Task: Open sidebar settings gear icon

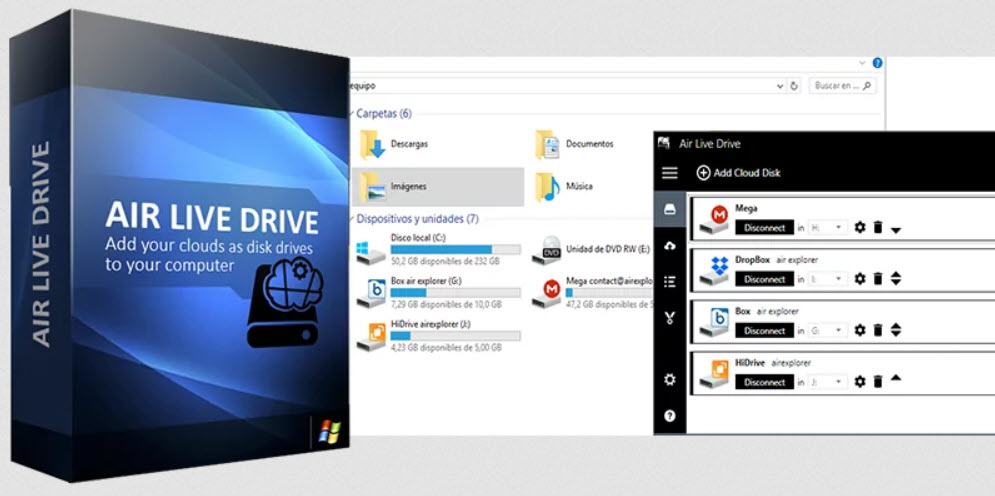Action: click(670, 380)
